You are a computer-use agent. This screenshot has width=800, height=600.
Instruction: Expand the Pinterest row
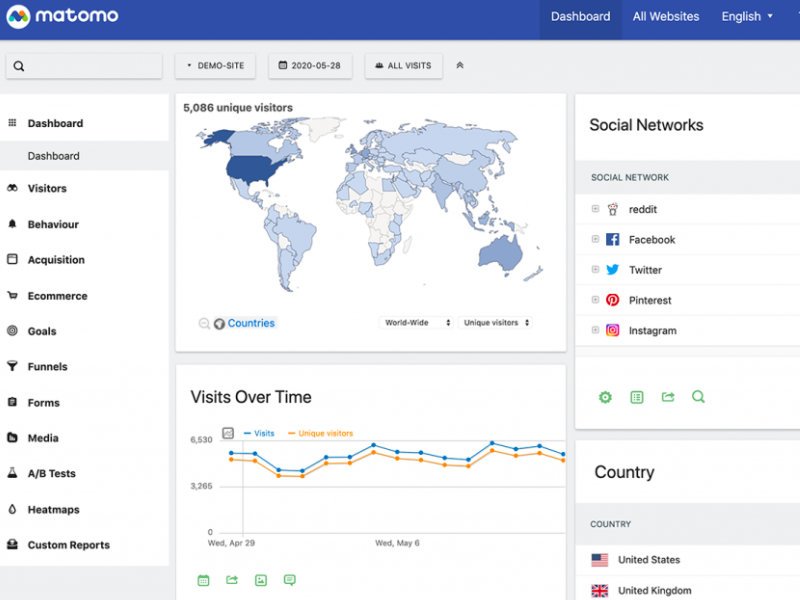pos(595,299)
